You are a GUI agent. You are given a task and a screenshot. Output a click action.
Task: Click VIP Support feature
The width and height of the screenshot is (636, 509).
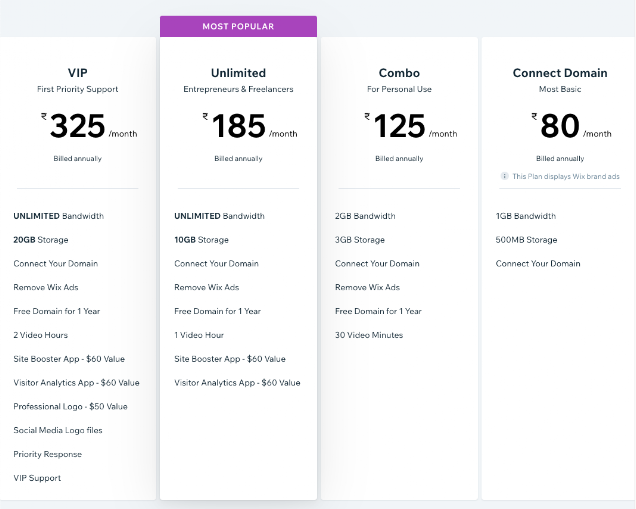click(37, 478)
